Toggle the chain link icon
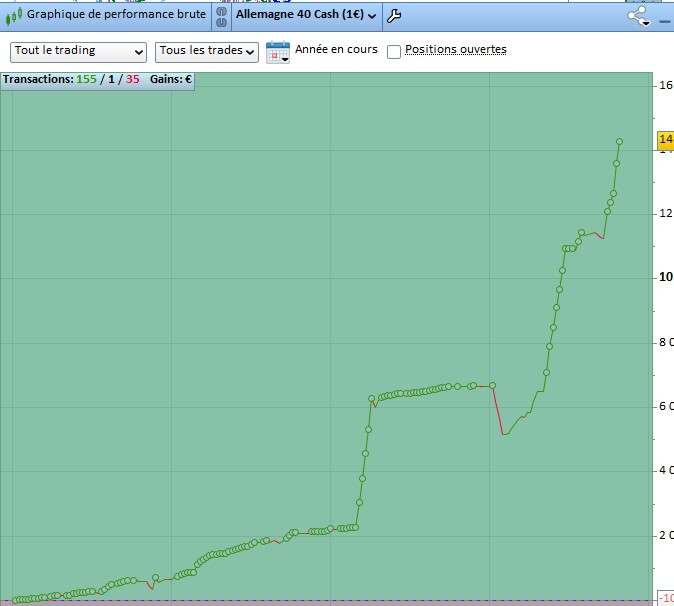 pyautogui.click(x=221, y=17)
